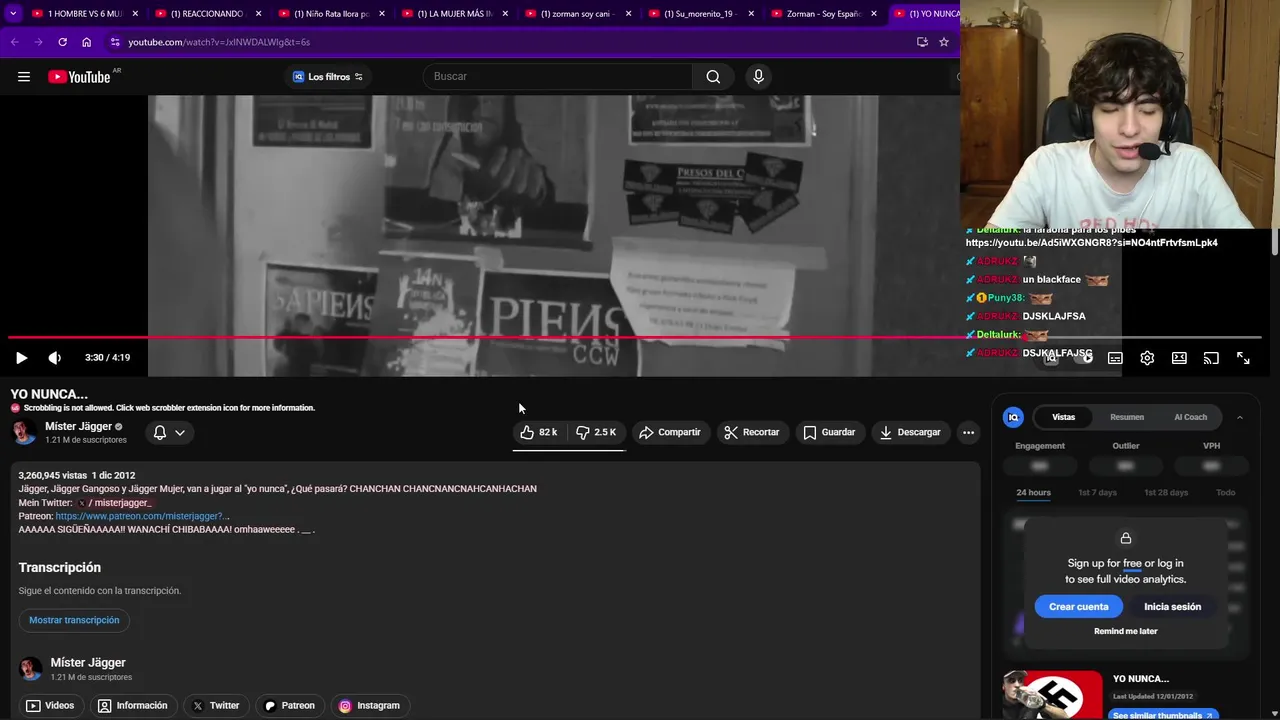Open the Instagram link chip

point(369,706)
